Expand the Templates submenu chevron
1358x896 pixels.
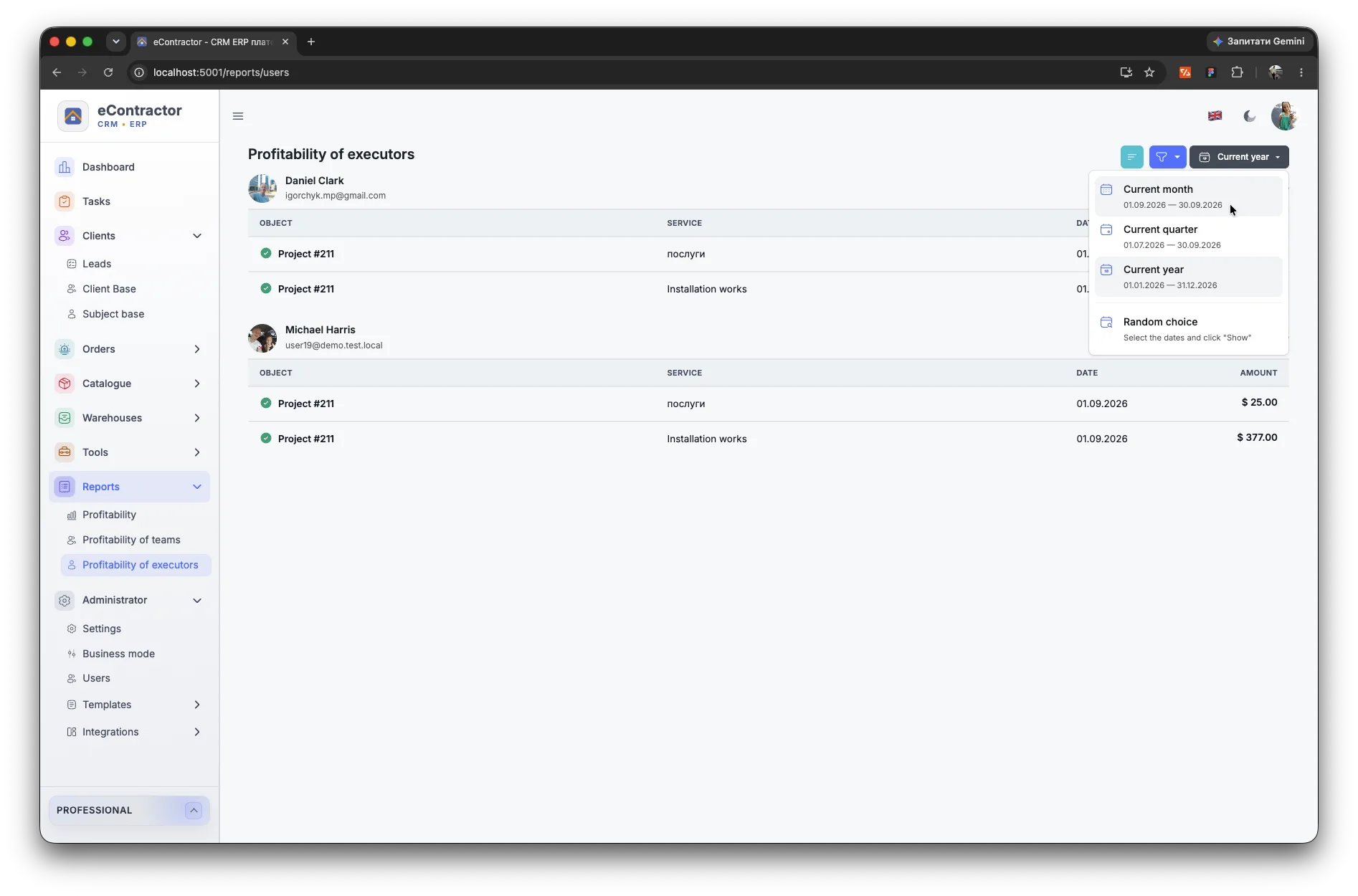(x=197, y=705)
